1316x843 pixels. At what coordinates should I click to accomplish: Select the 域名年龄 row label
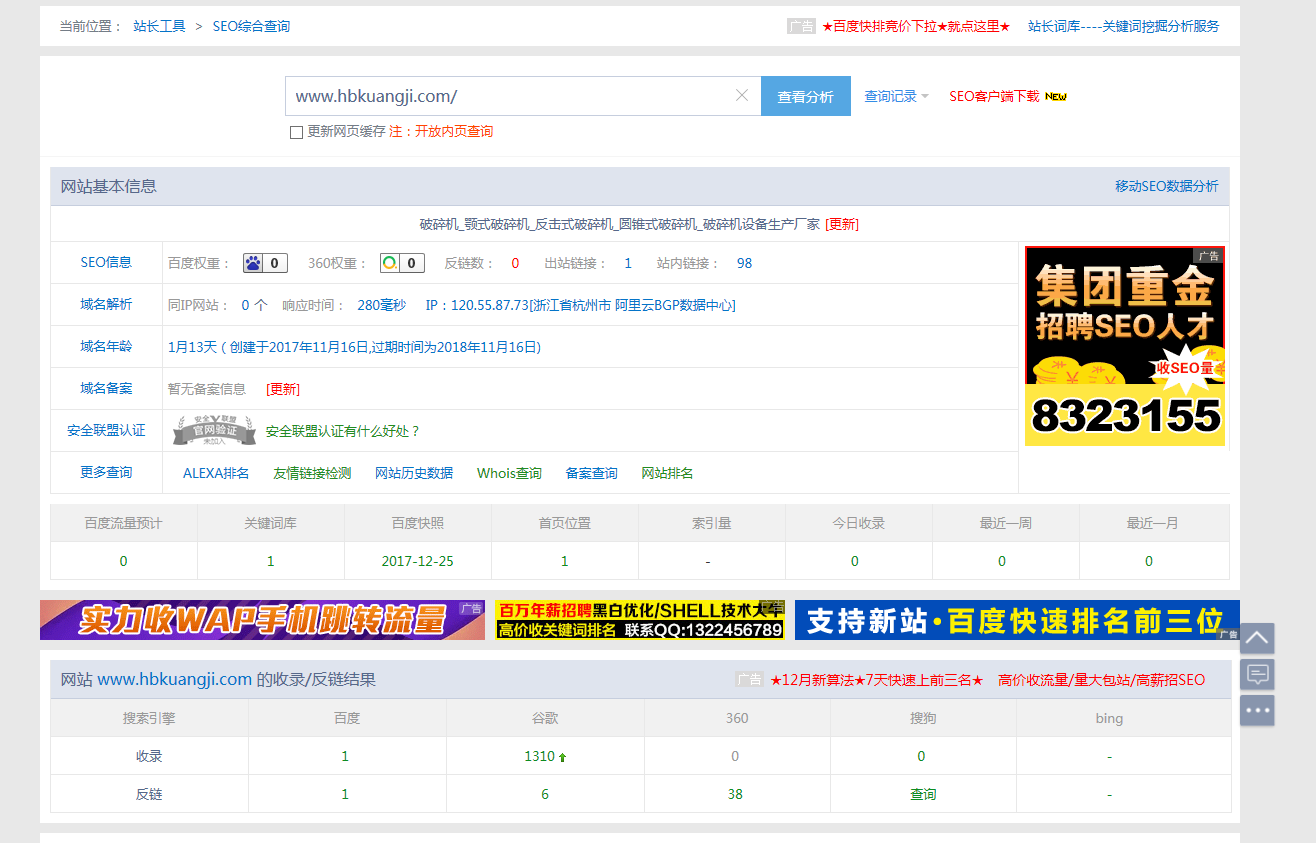click(x=106, y=346)
